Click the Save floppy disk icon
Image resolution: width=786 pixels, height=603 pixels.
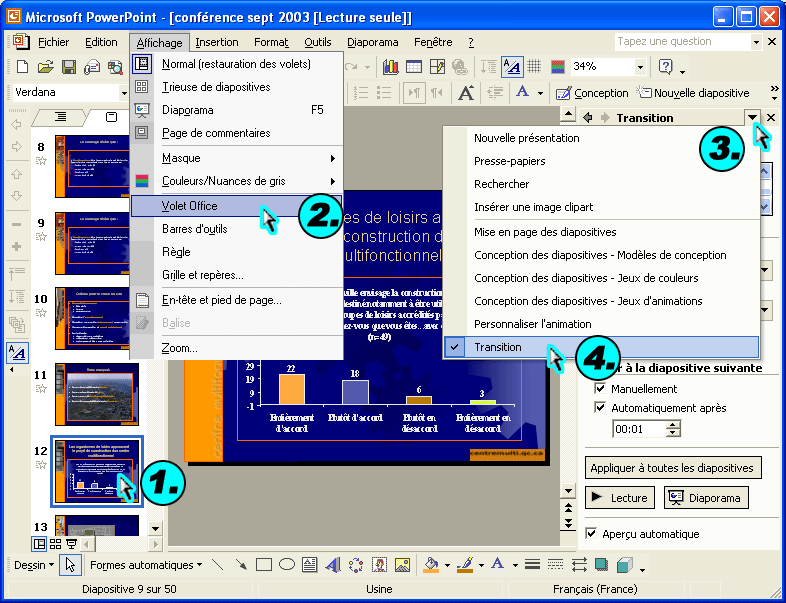[x=69, y=66]
